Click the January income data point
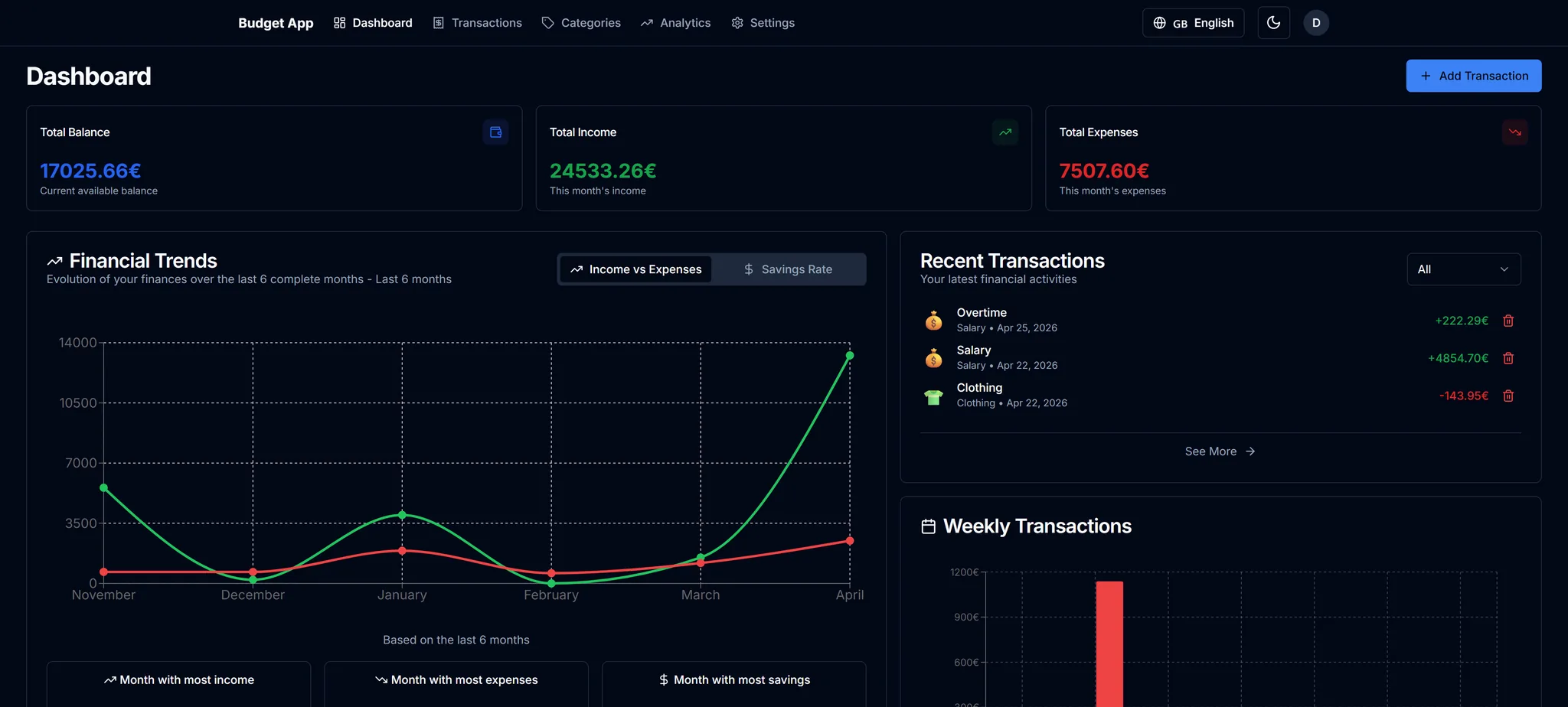 click(402, 516)
